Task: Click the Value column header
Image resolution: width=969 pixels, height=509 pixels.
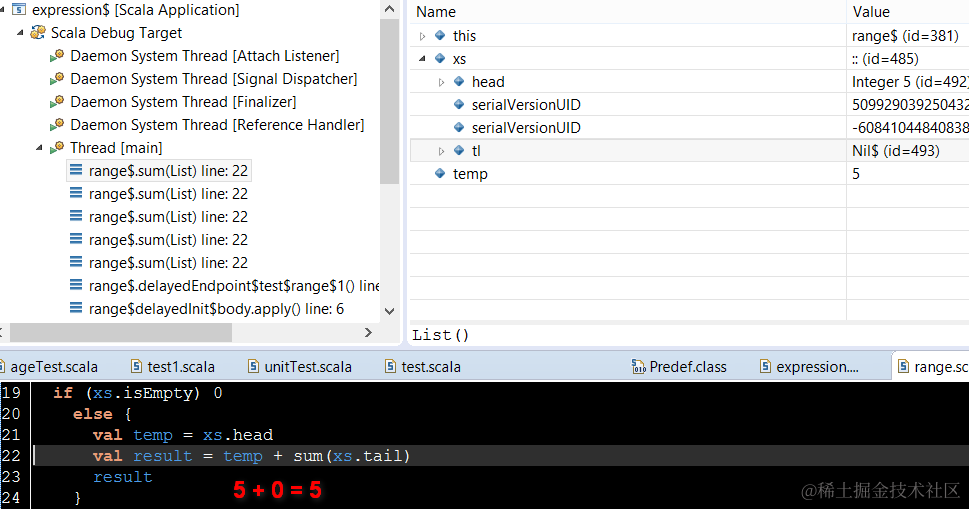Action: point(871,12)
